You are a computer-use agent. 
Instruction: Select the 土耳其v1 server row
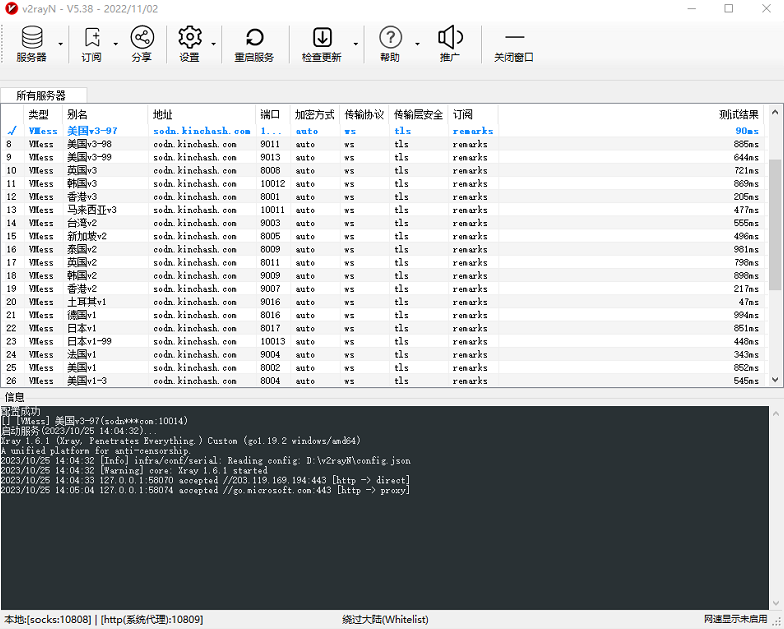coord(382,302)
